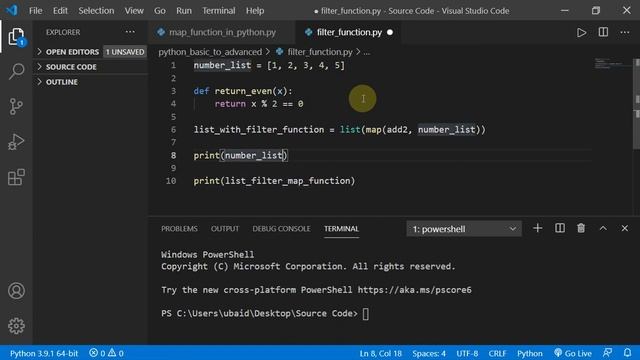Open the Run and Debug view

[x=16, y=142]
